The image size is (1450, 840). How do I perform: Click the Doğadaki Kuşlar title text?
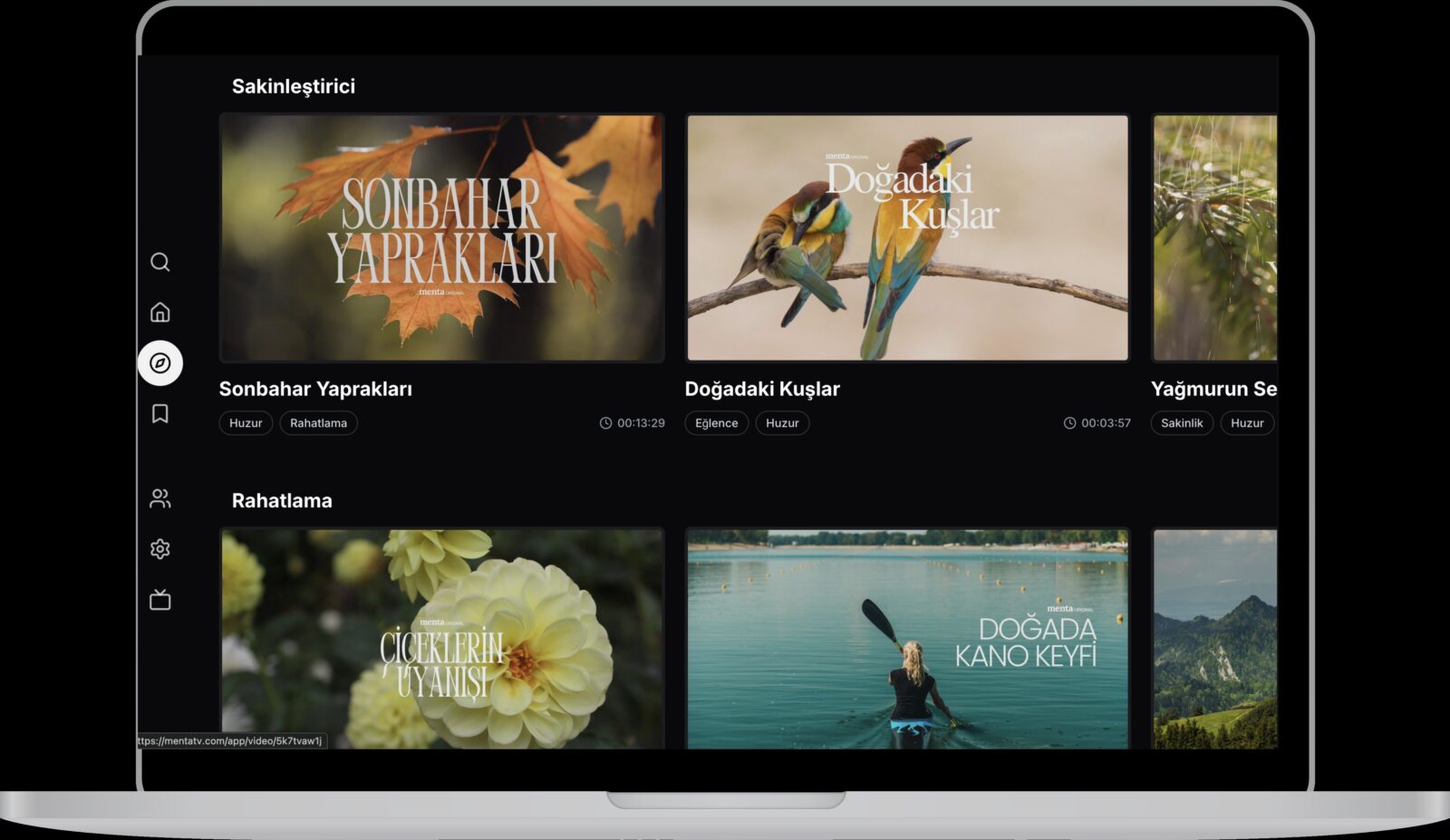pos(762,389)
